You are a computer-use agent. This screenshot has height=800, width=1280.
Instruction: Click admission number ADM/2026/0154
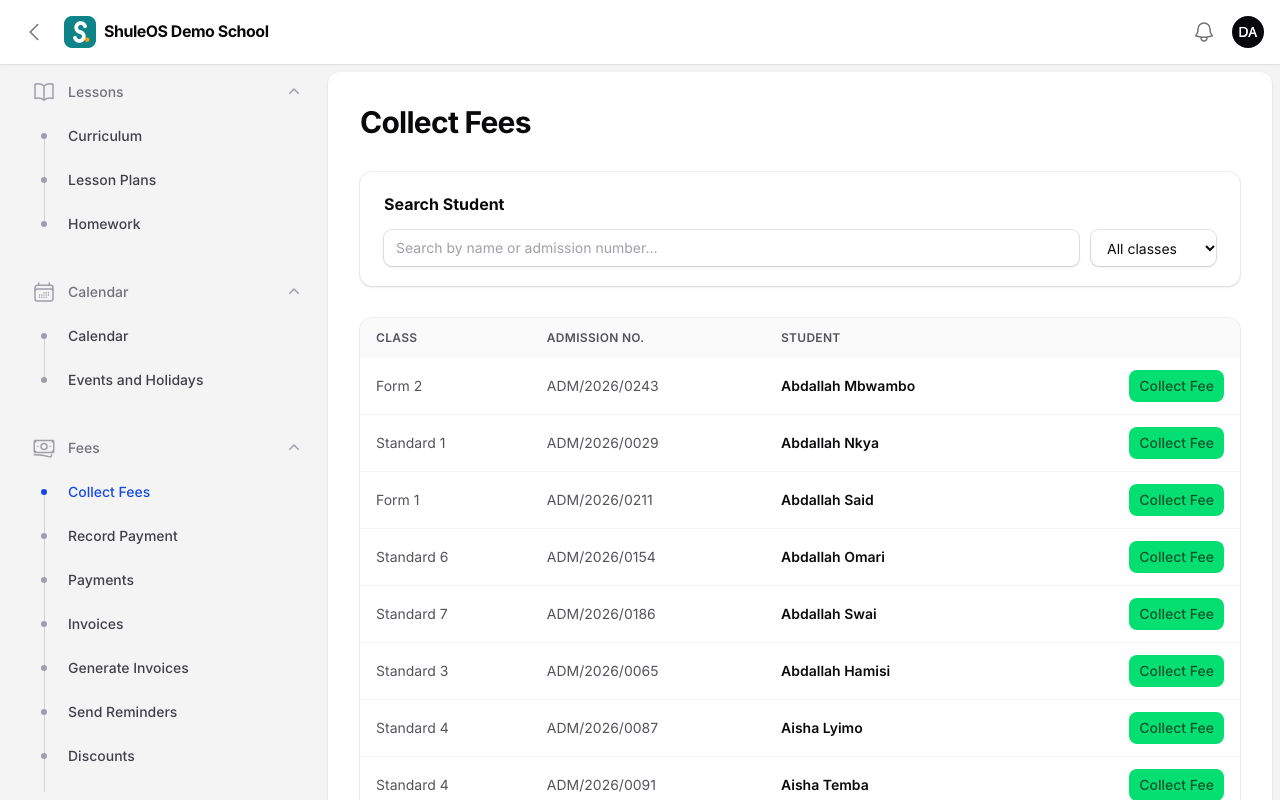click(601, 557)
